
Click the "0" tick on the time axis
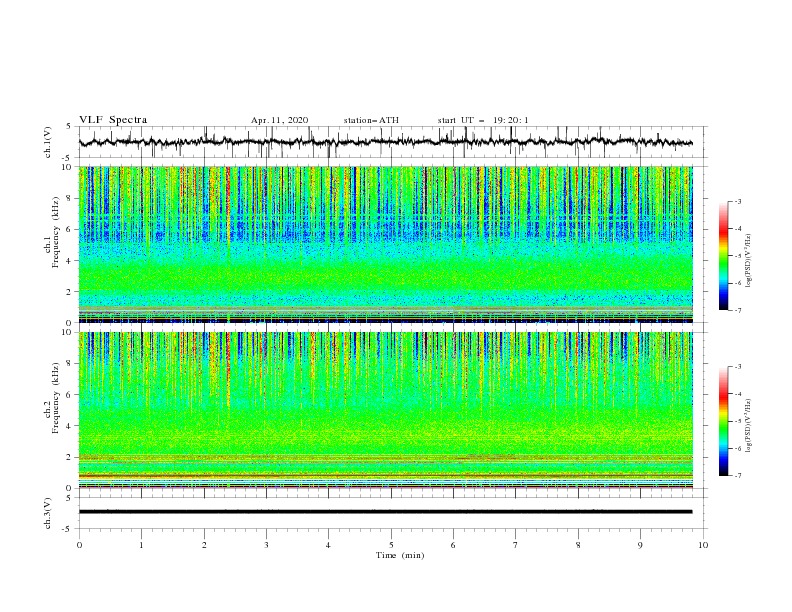tap(79, 545)
